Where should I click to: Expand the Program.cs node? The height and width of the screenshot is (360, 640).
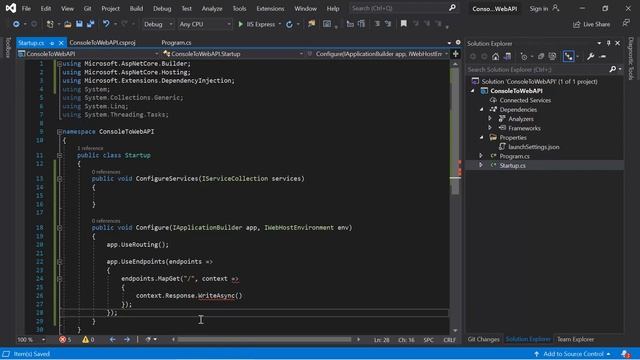click(x=481, y=156)
